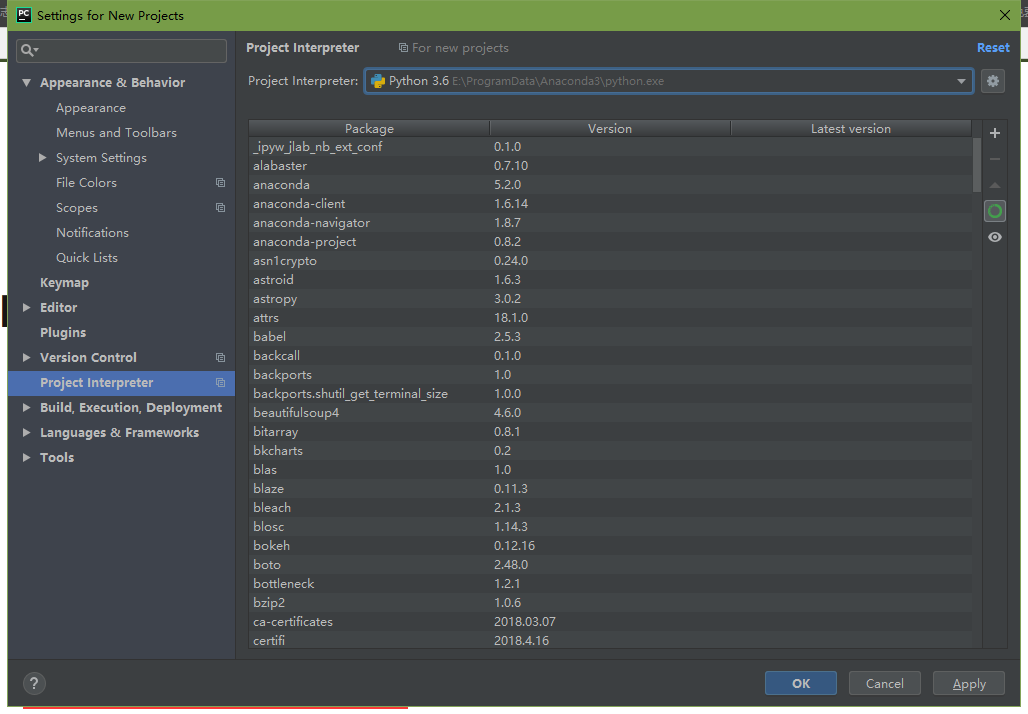The width and height of the screenshot is (1028, 714).
Task: Open Notifications settings
Action: 92,233
